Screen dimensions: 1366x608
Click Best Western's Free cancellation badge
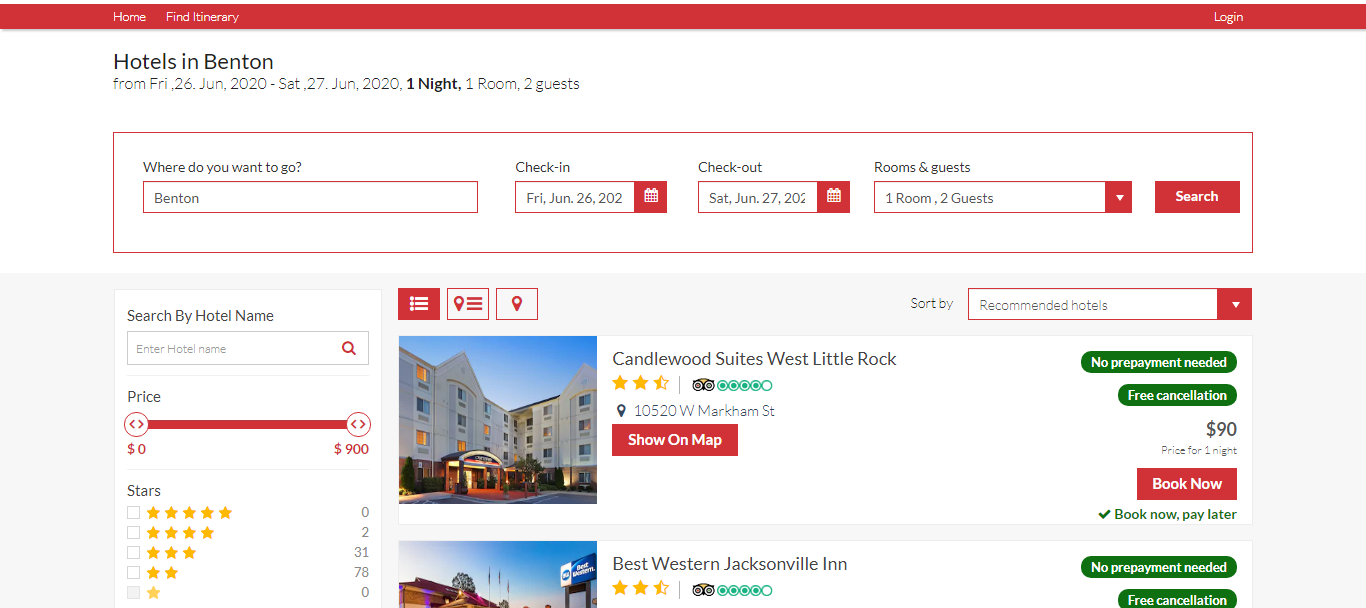coord(1177,600)
